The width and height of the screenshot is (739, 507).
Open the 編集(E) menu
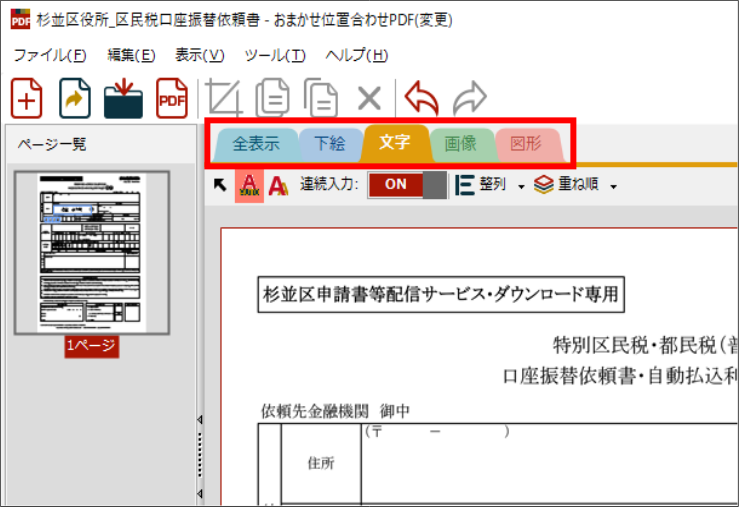(x=131, y=55)
